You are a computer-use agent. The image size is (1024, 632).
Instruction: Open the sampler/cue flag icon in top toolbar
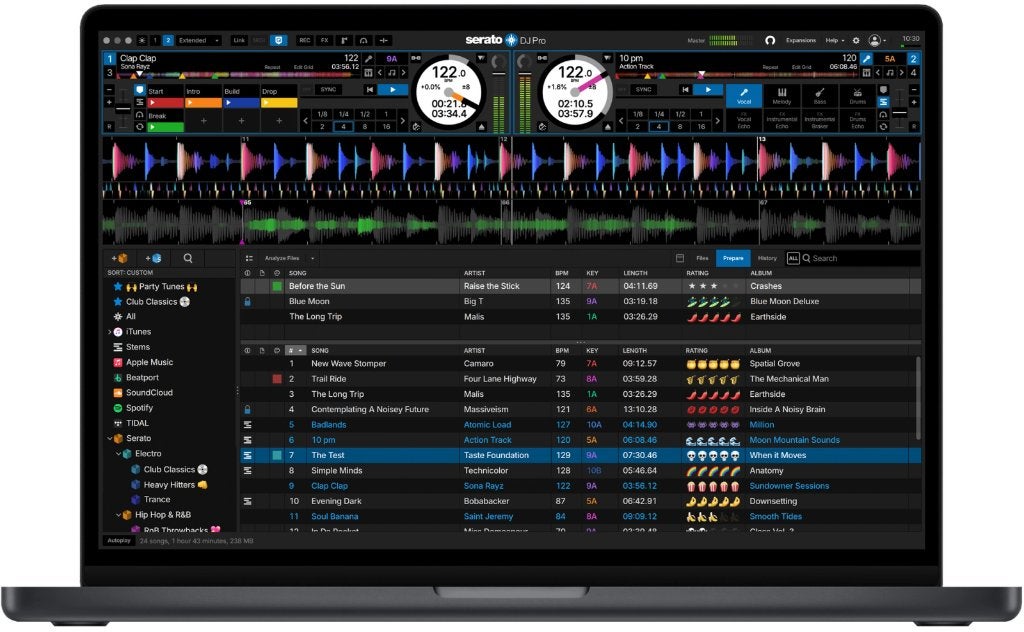[x=344, y=40]
